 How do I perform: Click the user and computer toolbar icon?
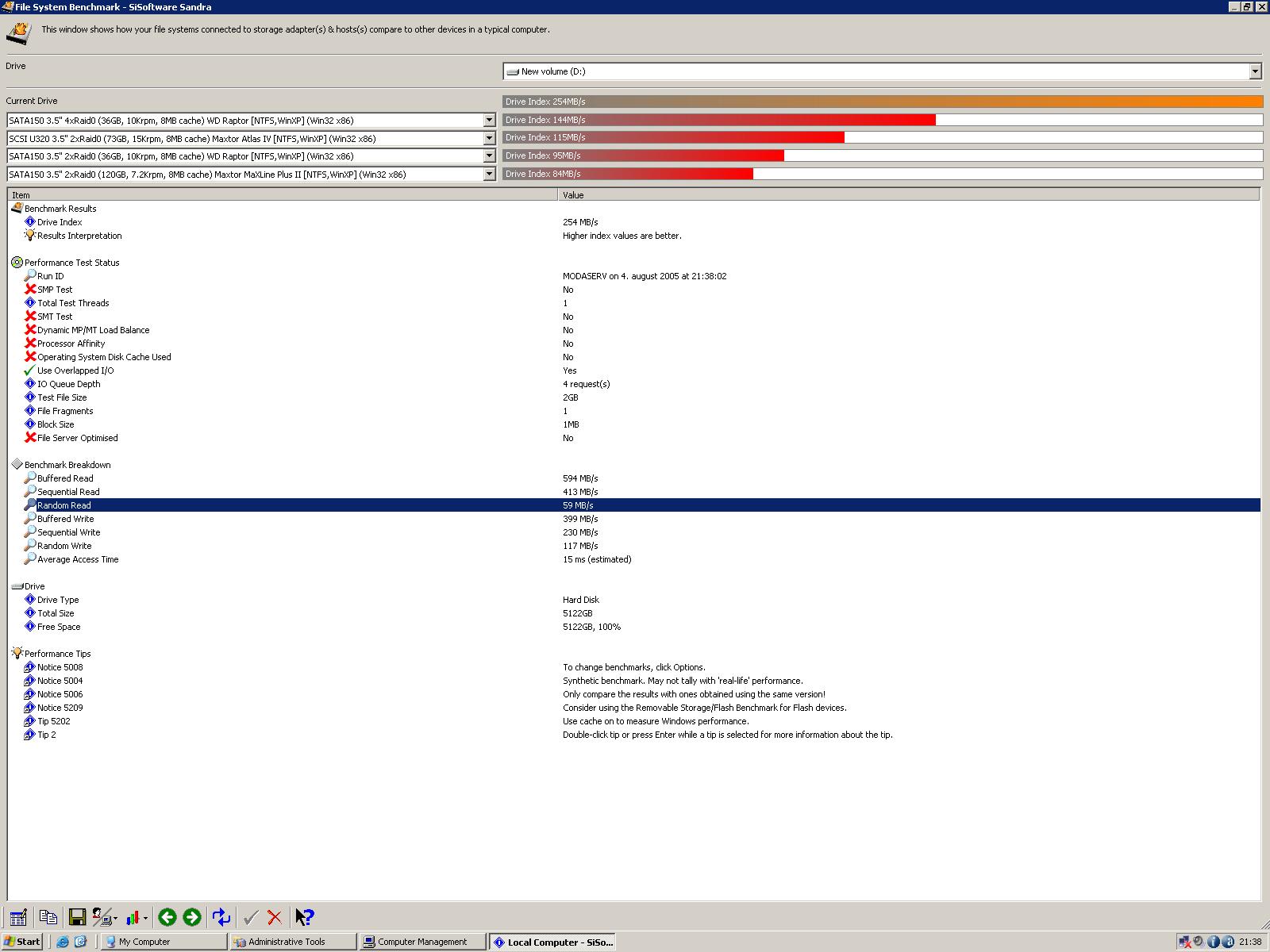coord(103,917)
